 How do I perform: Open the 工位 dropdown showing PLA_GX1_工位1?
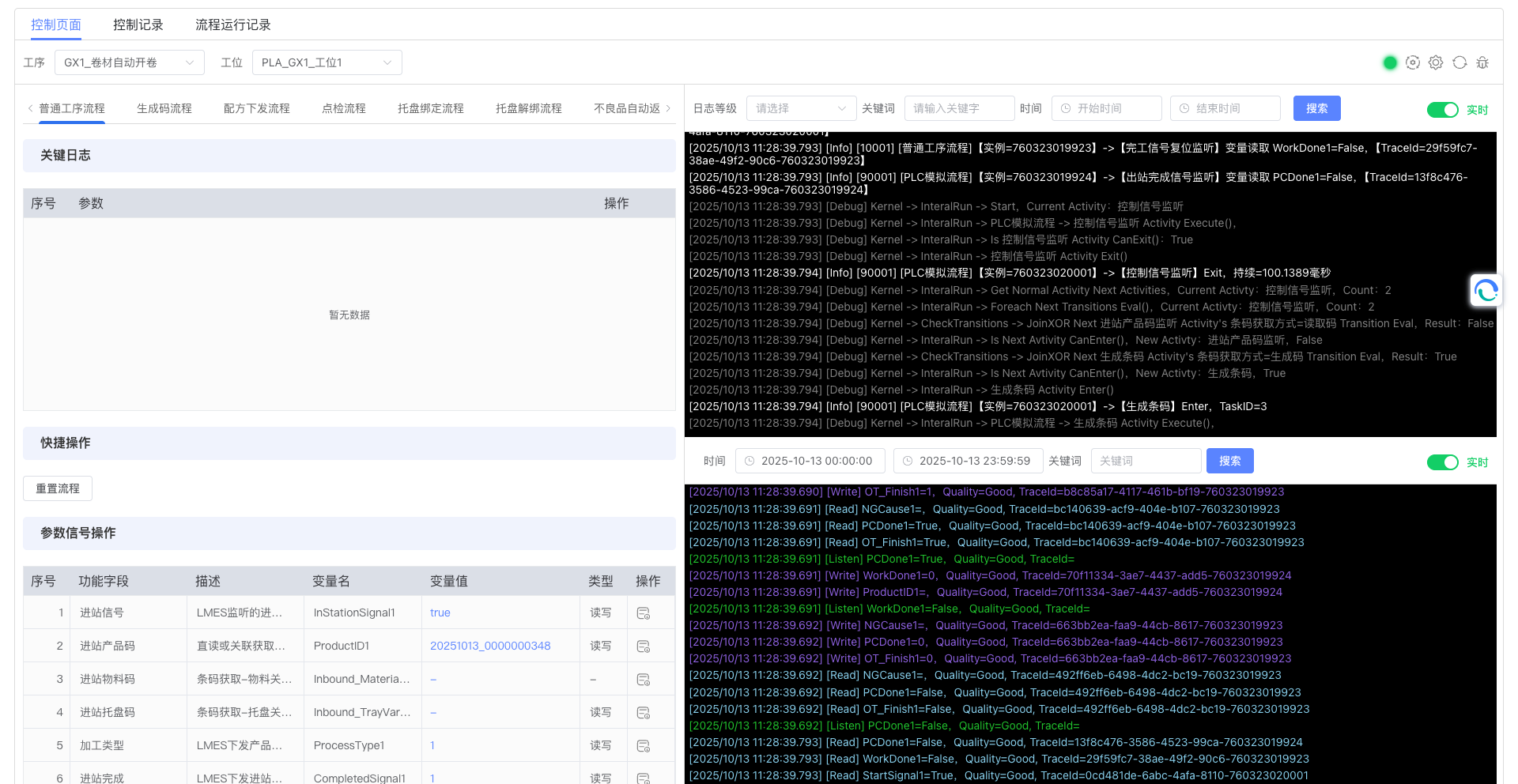click(x=327, y=62)
